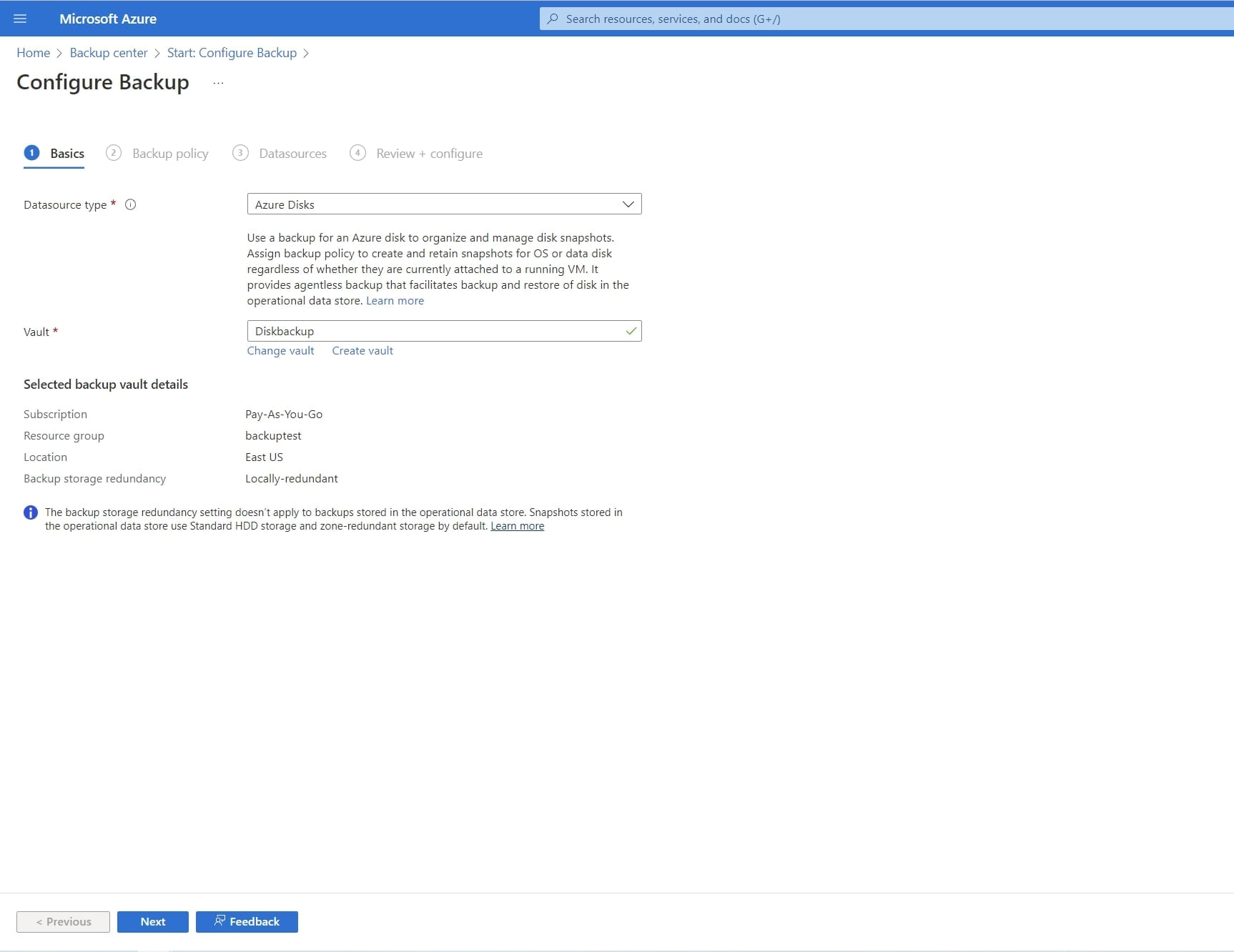
Task: Open the Azure portal hamburger menu
Action: (x=20, y=19)
